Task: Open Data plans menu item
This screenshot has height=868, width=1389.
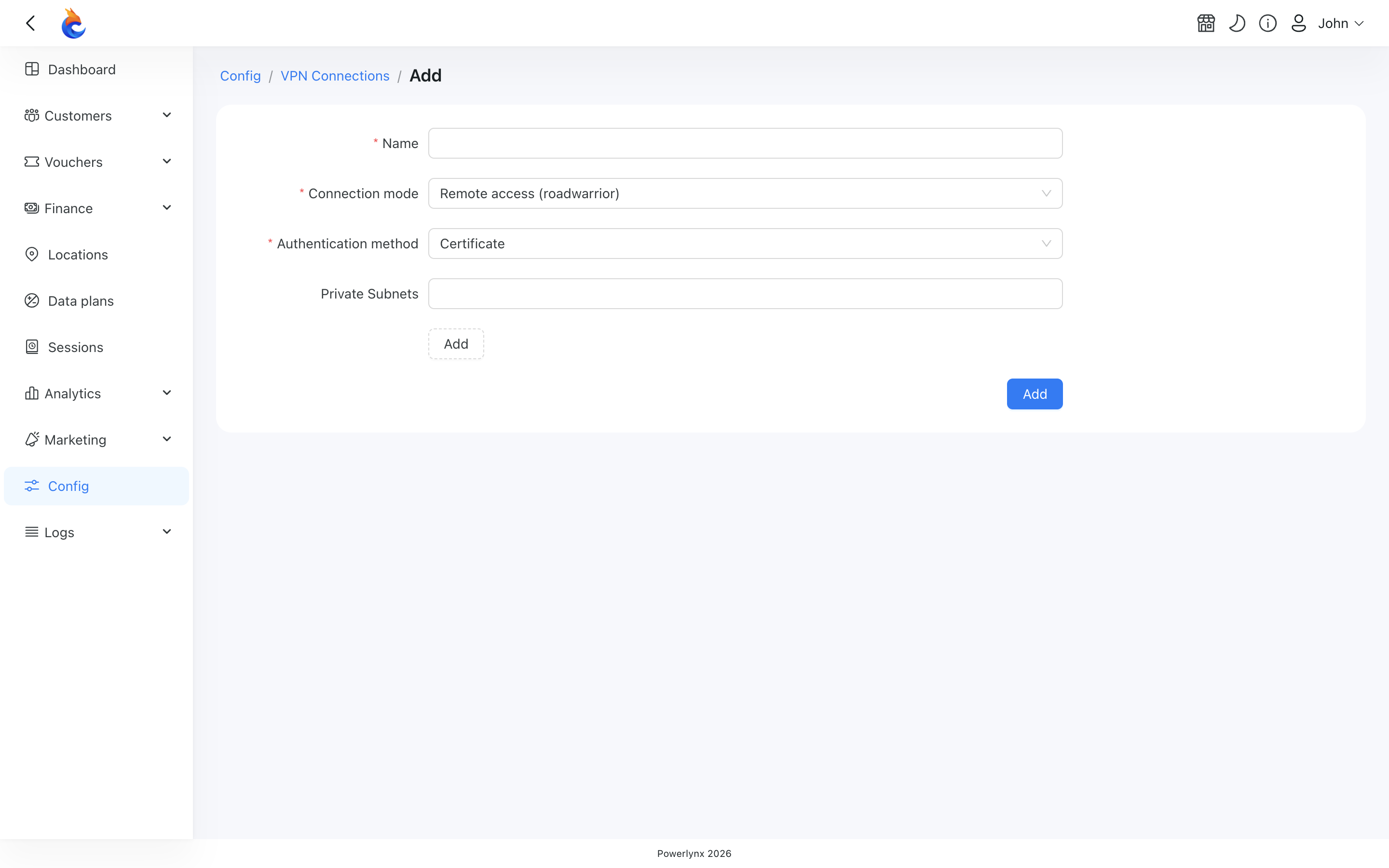Action: [96, 301]
